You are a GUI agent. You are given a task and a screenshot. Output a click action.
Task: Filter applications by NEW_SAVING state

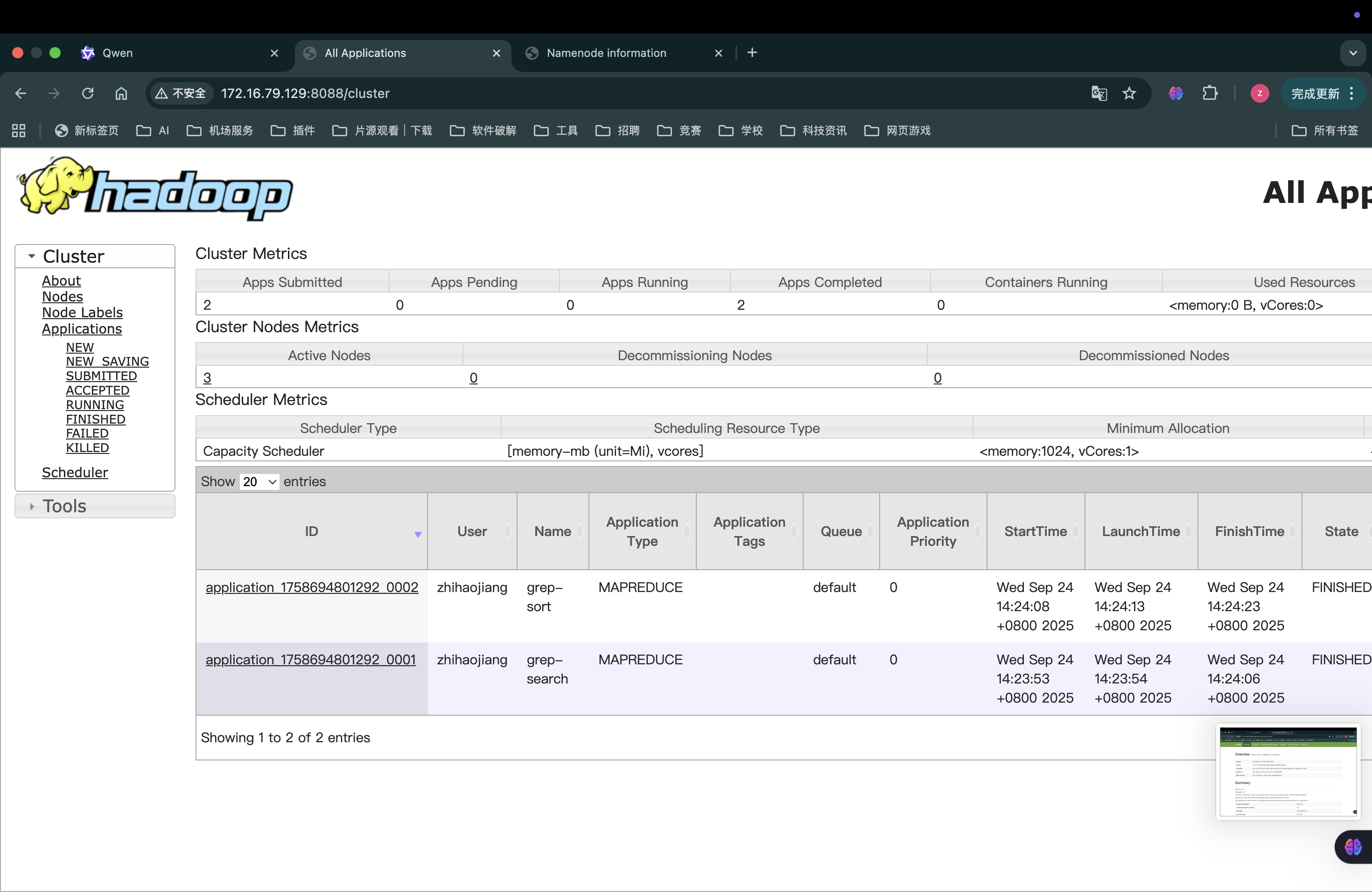[x=107, y=361]
